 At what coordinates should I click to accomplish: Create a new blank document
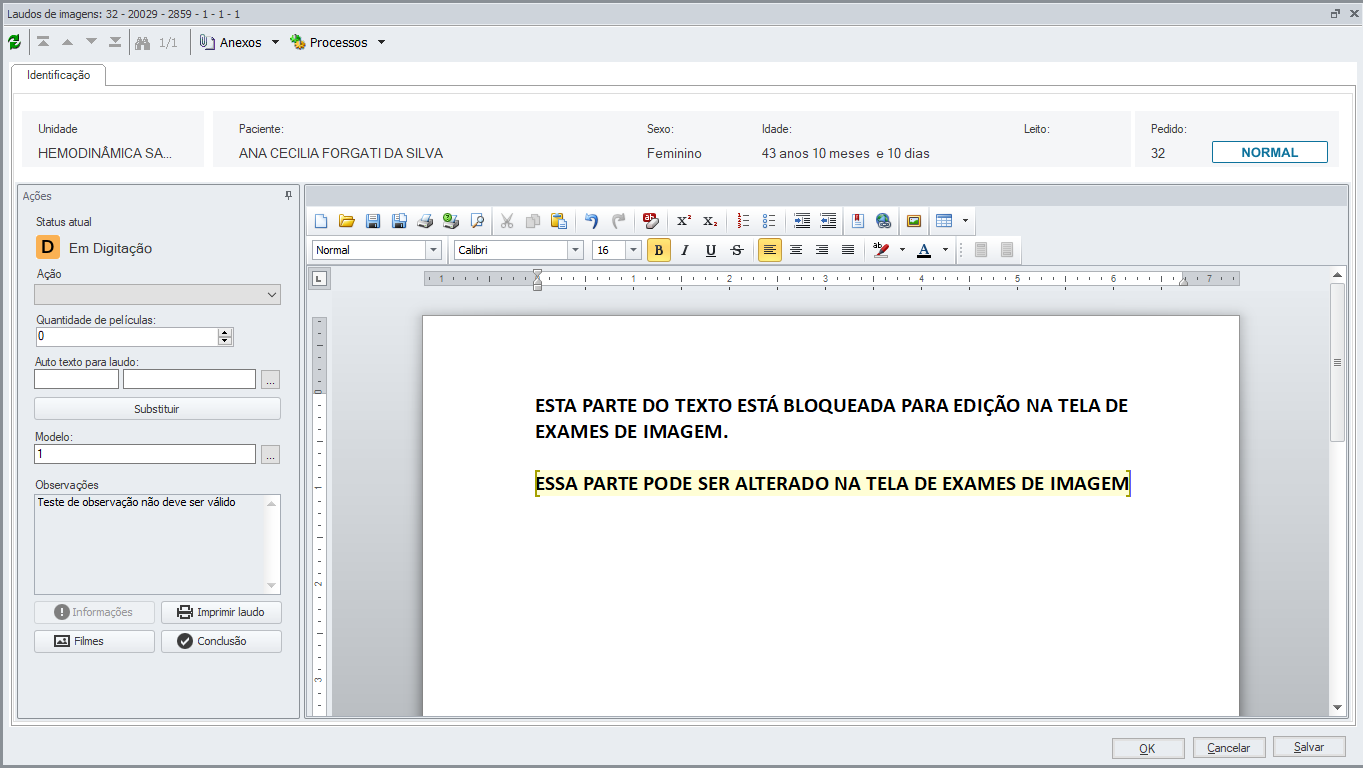[x=321, y=221]
